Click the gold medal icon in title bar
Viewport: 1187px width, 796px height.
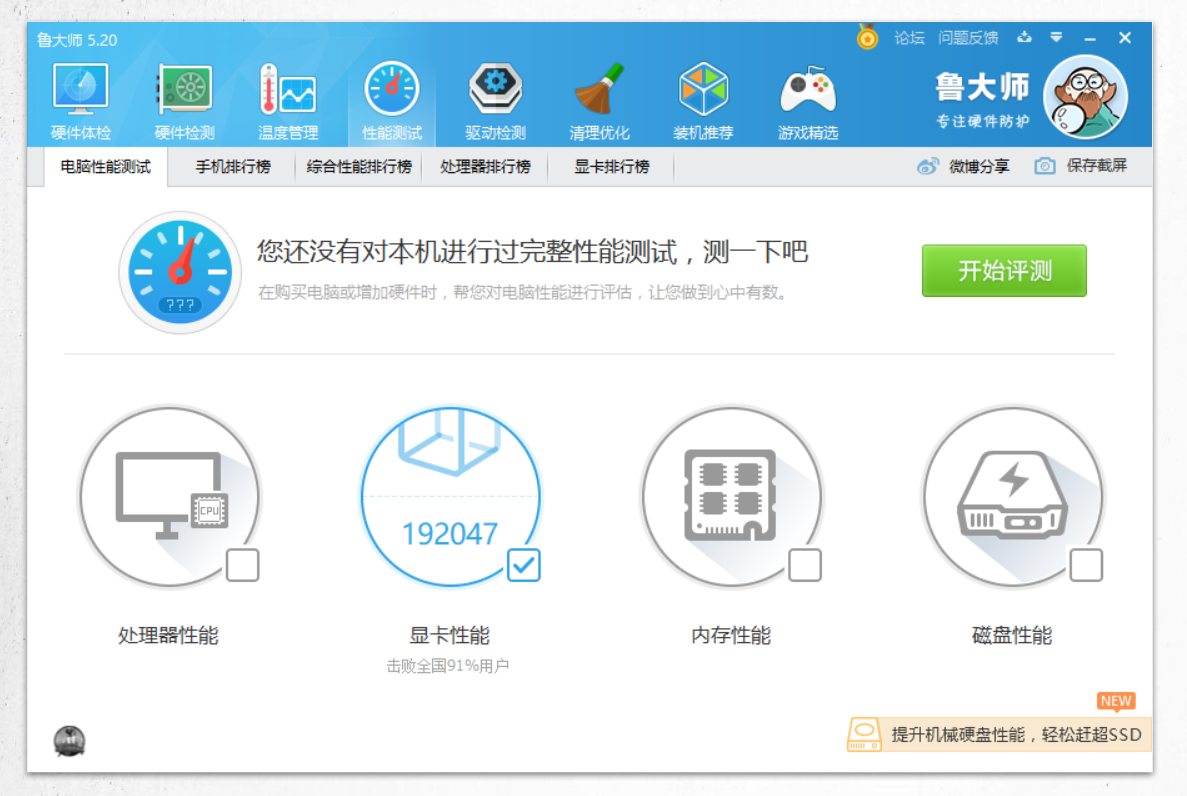click(x=868, y=36)
